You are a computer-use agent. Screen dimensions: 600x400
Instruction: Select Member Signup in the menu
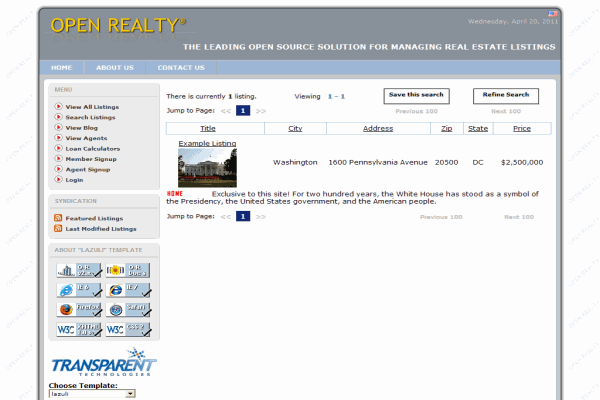(x=91, y=159)
